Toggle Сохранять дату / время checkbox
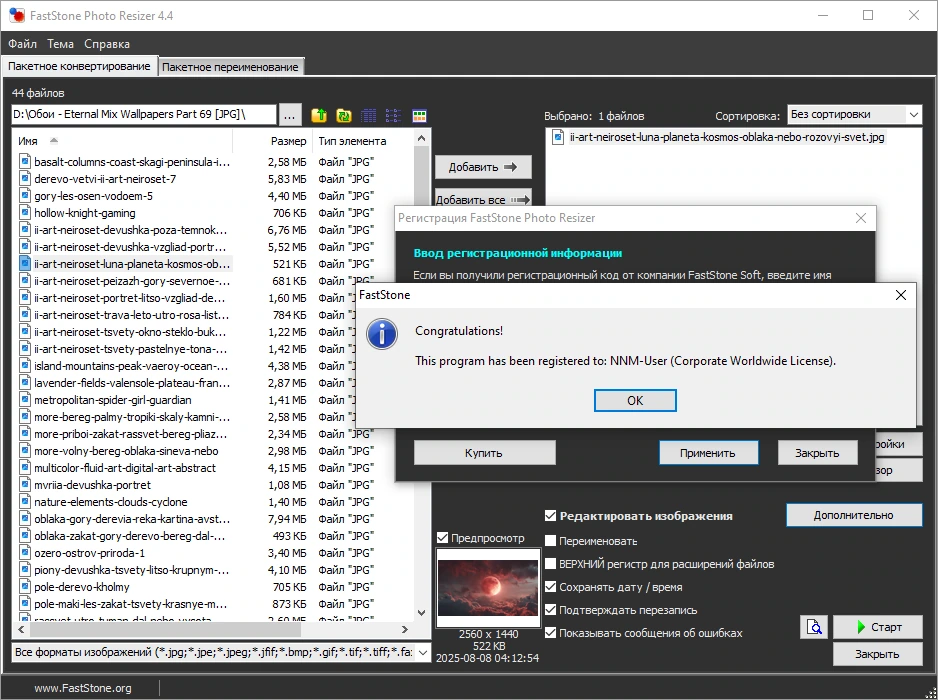 coord(550,587)
